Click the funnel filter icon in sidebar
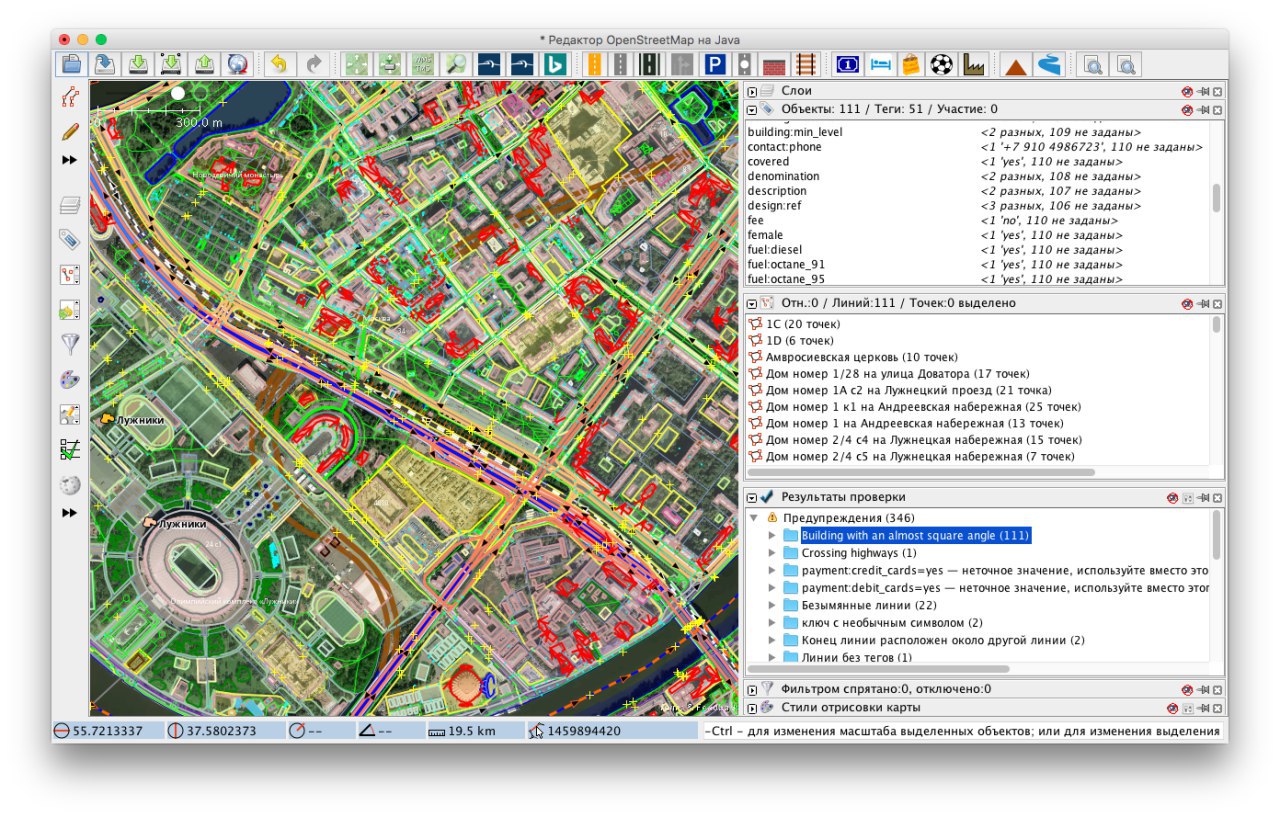This screenshot has width=1280, height=817. click(69, 344)
